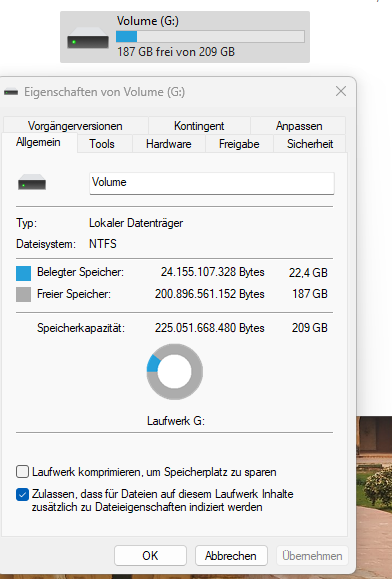This screenshot has width=392, height=579.
Task: Uncheck the content indexing checkbox
Action: point(23,494)
